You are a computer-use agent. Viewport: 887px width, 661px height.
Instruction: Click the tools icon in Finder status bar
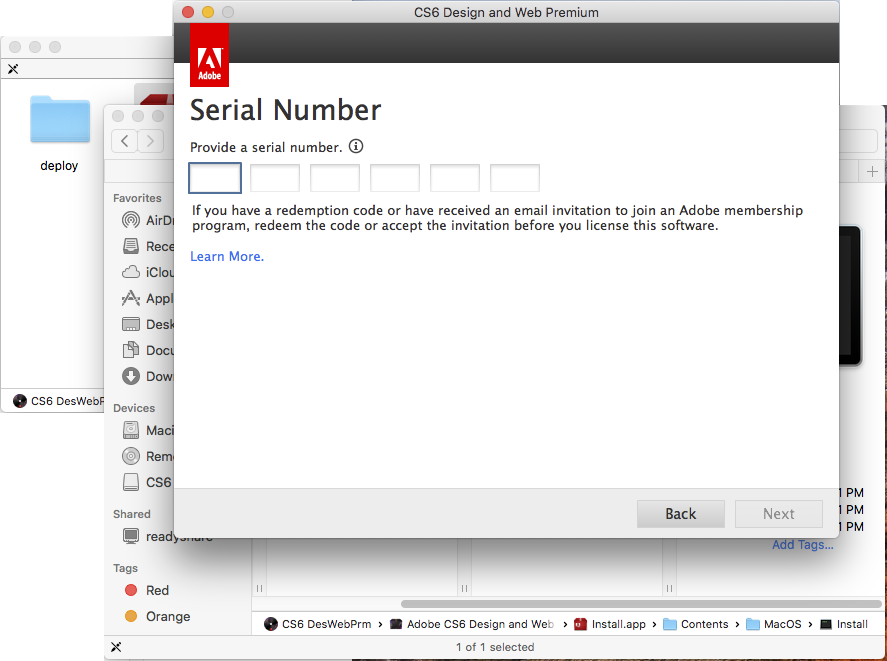[x=116, y=647]
